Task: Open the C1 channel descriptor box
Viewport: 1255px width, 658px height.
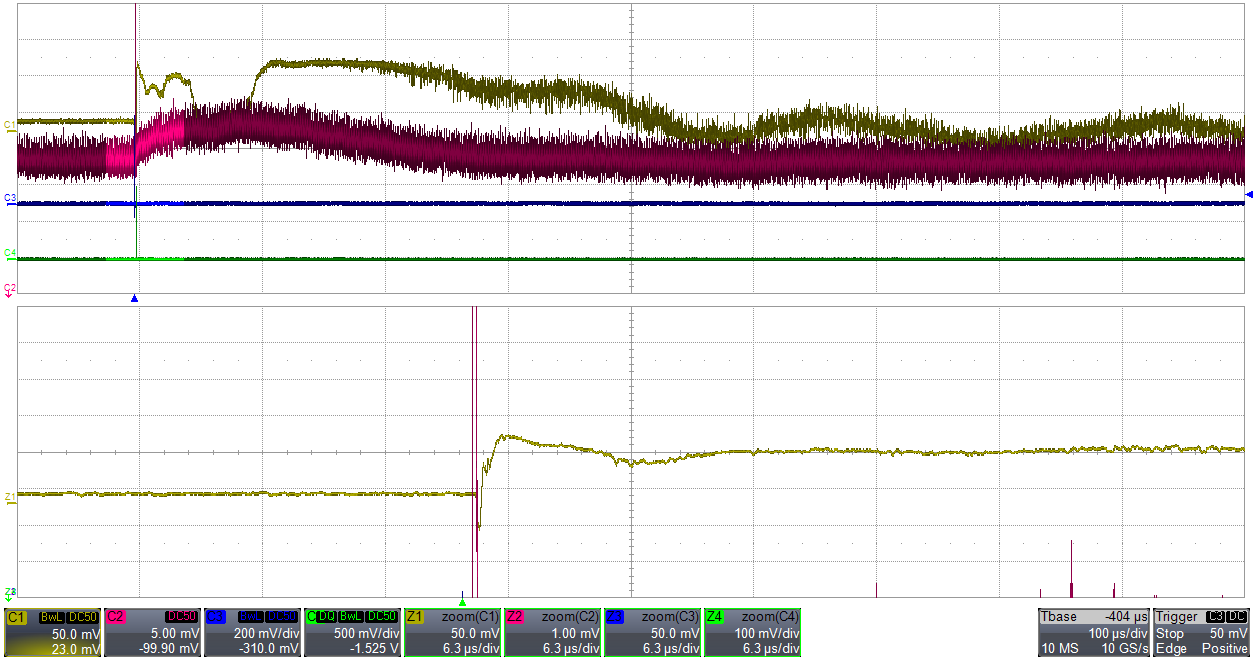Action: point(53,633)
